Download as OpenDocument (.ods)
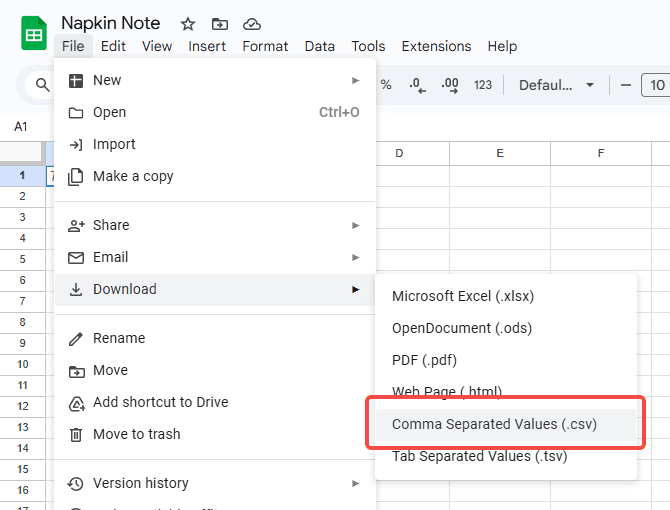Image resolution: width=670 pixels, height=510 pixels. (x=506, y=328)
